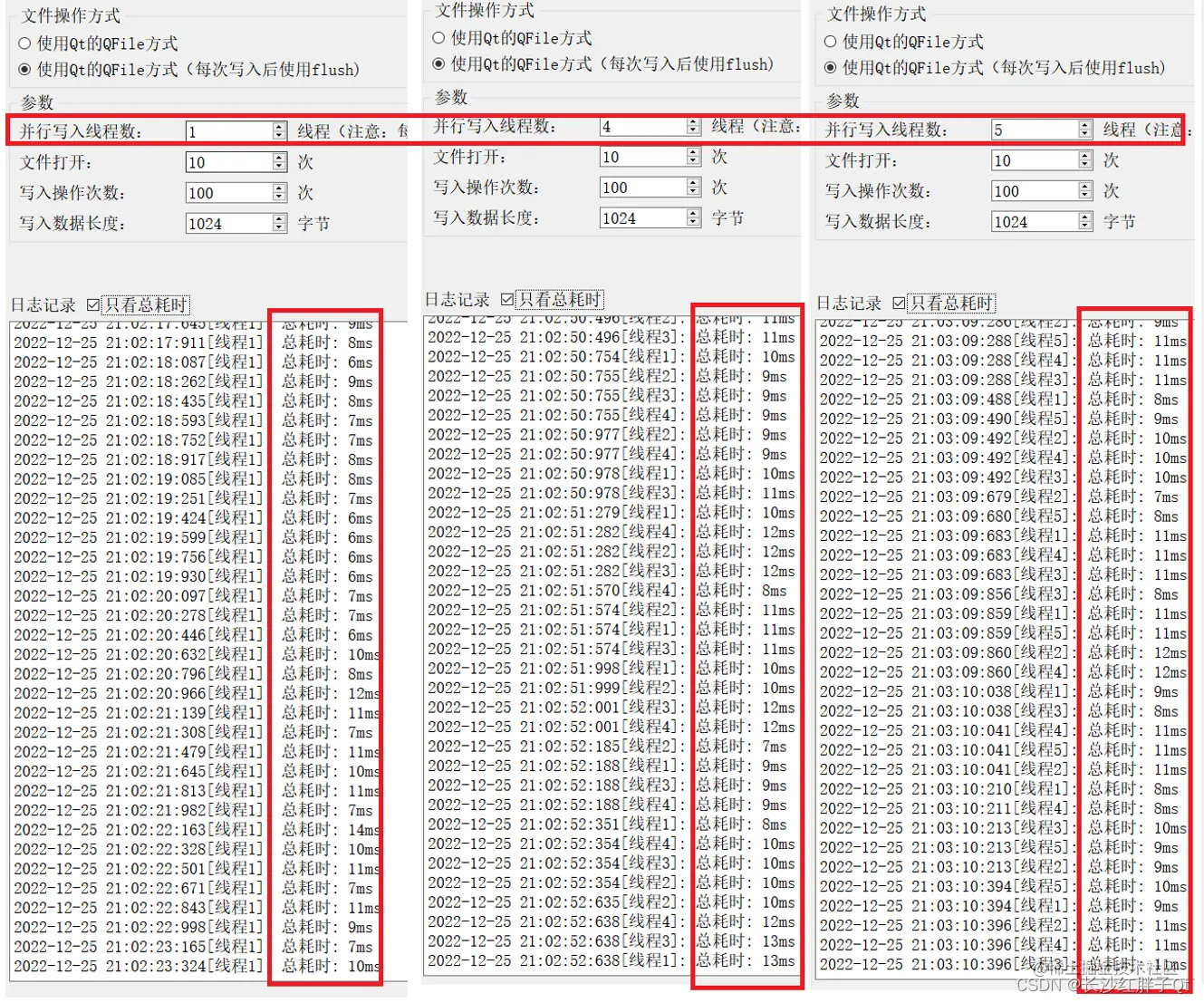Image resolution: width=1204 pixels, height=1003 pixels.
Task: Increase 写入数据长度 value in right panel
Action: pyautogui.click(x=1084, y=217)
